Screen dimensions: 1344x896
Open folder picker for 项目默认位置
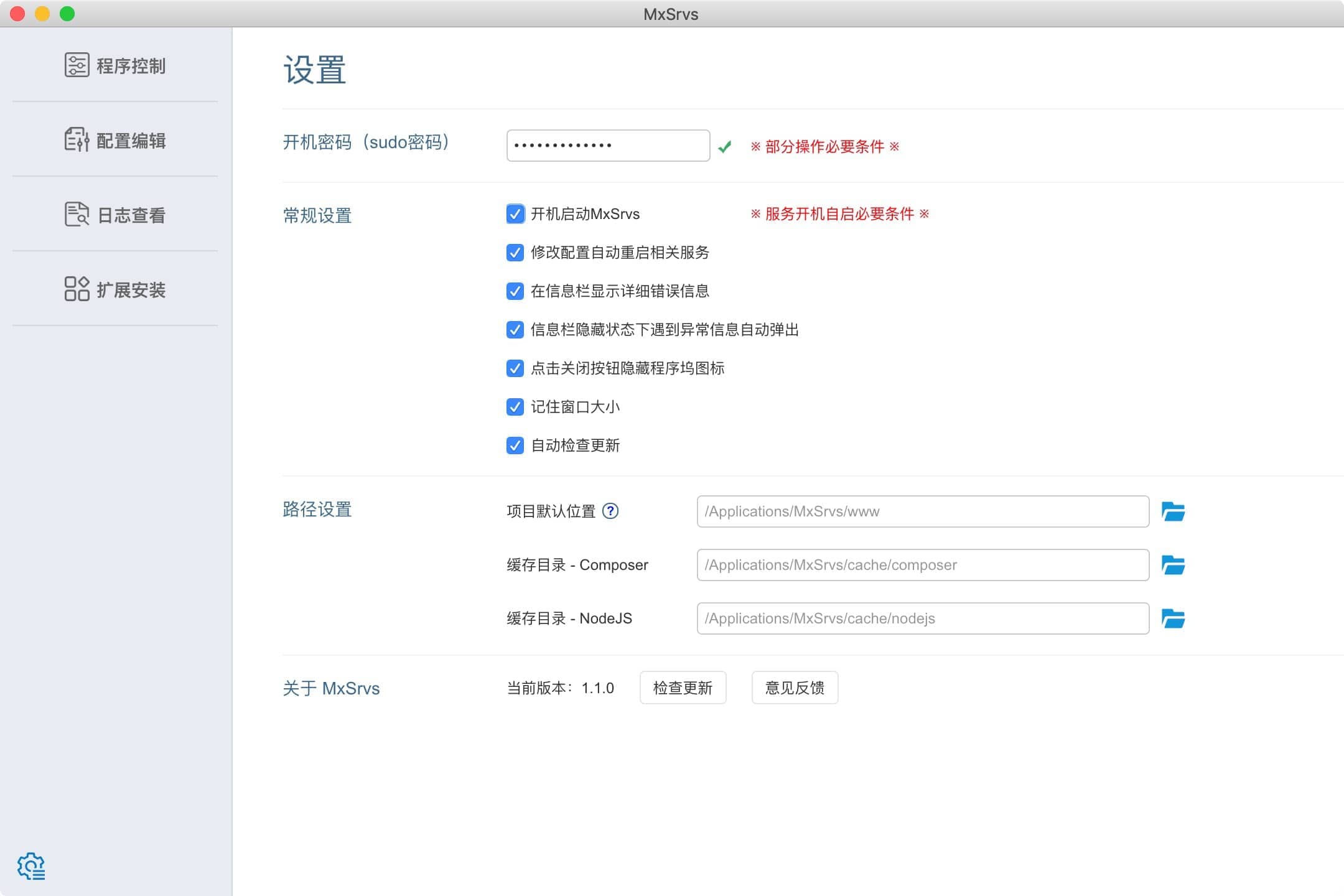point(1174,511)
